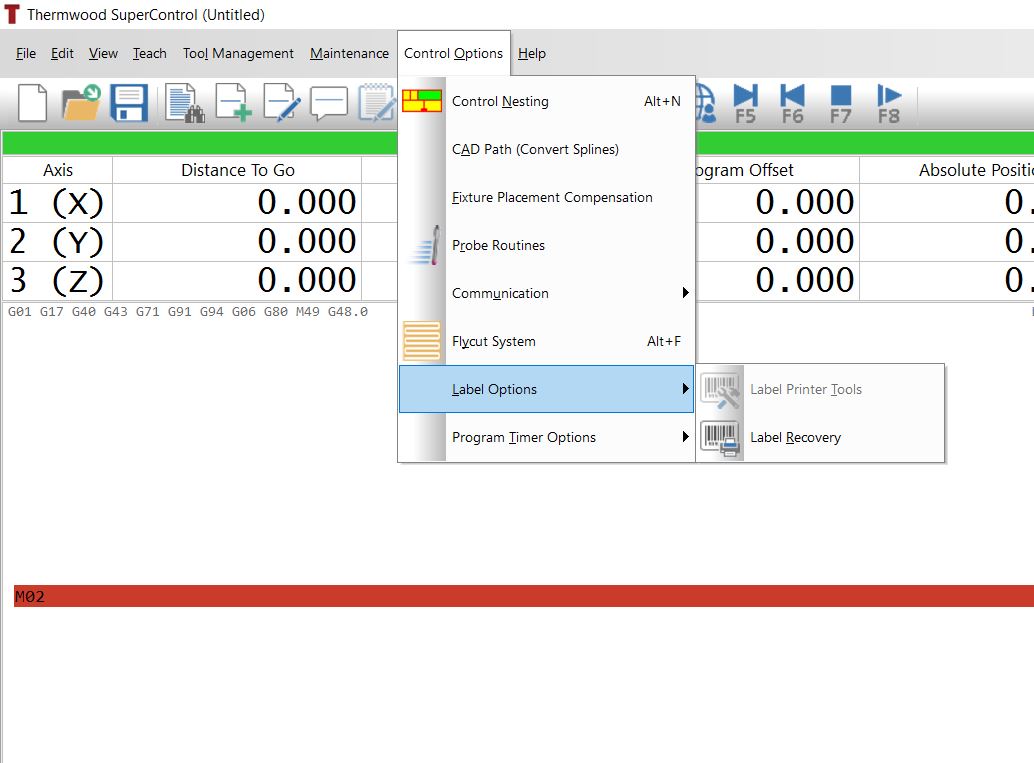The height and width of the screenshot is (763, 1034).
Task: Click the Distance To Go column header
Action: click(x=237, y=170)
